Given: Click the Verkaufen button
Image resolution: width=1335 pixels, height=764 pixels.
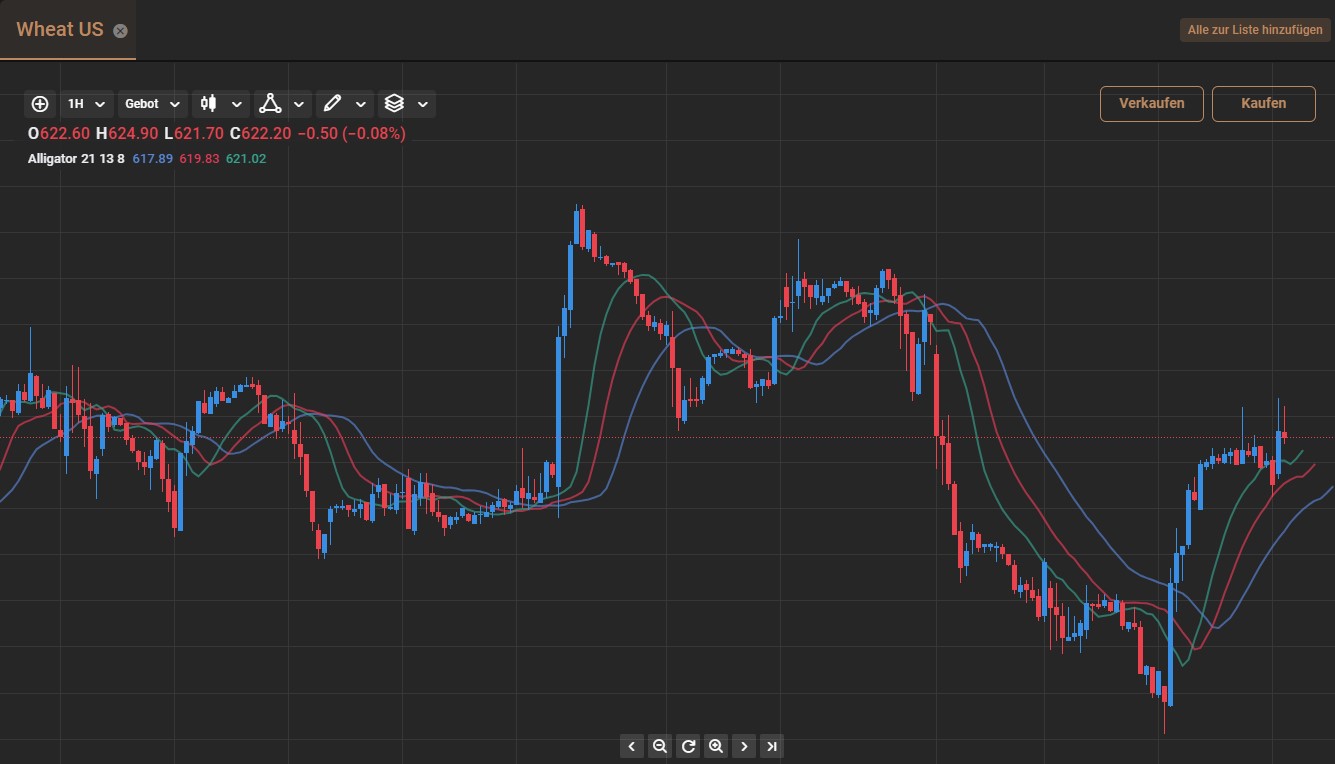Looking at the screenshot, I should 1152,103.
